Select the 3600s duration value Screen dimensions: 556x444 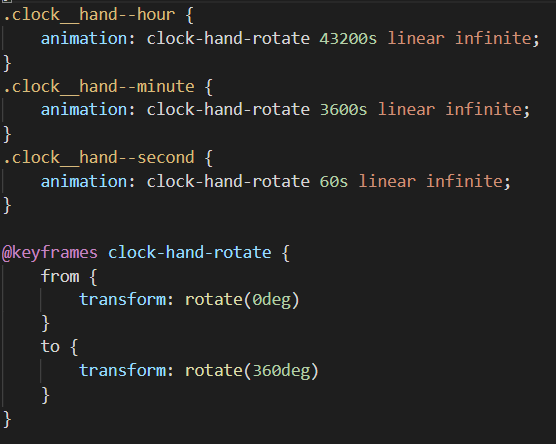coord(343,110)
